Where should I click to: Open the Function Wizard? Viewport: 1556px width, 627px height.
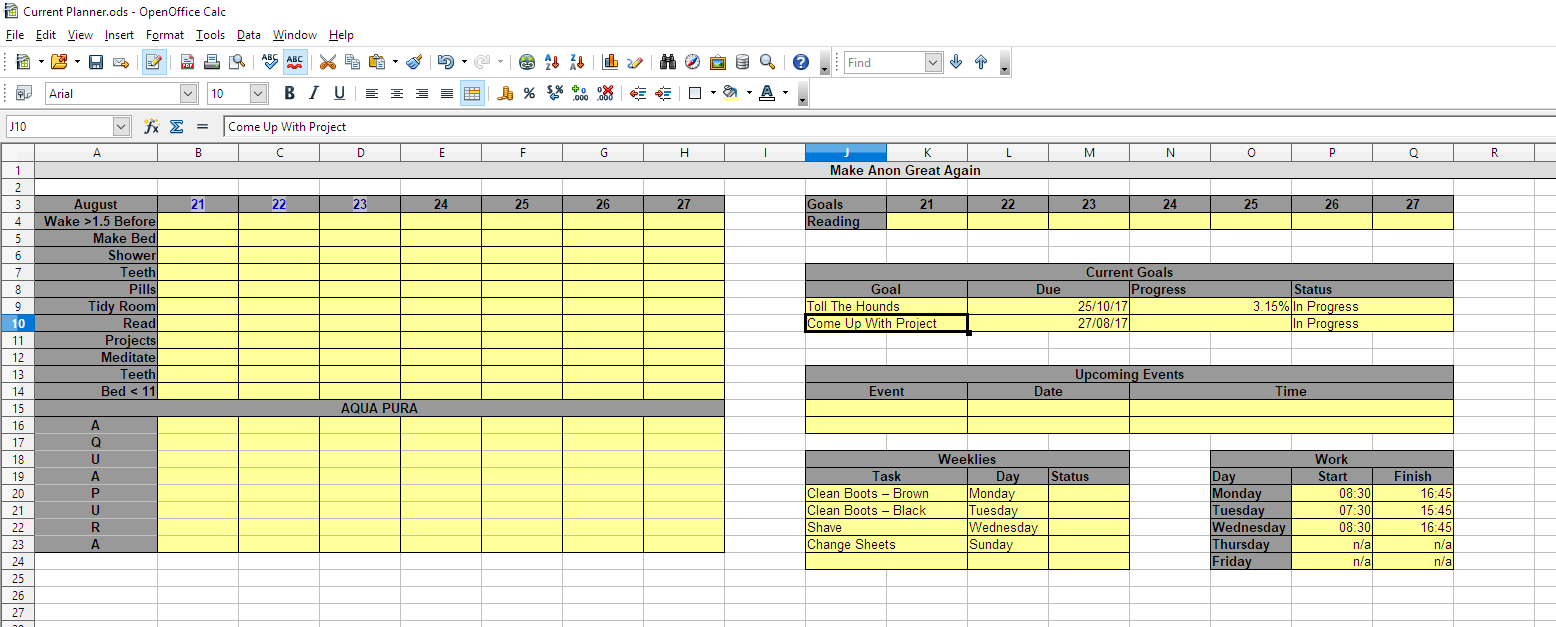(x=151, y=127)
